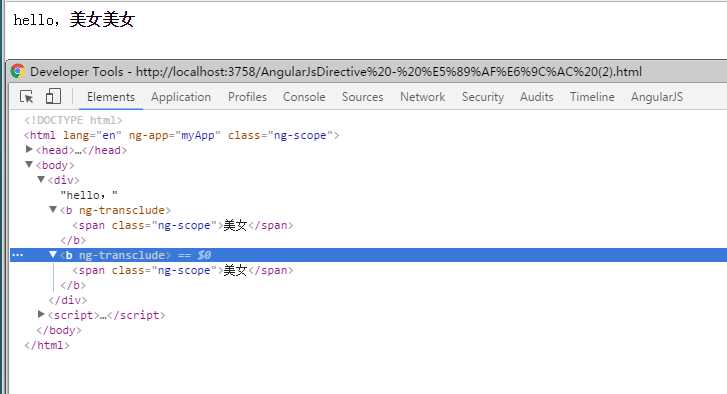Select the closing </html> tag row
Image resolution: width=727 pixels, height=394 pixels.
tap(47, 345)
